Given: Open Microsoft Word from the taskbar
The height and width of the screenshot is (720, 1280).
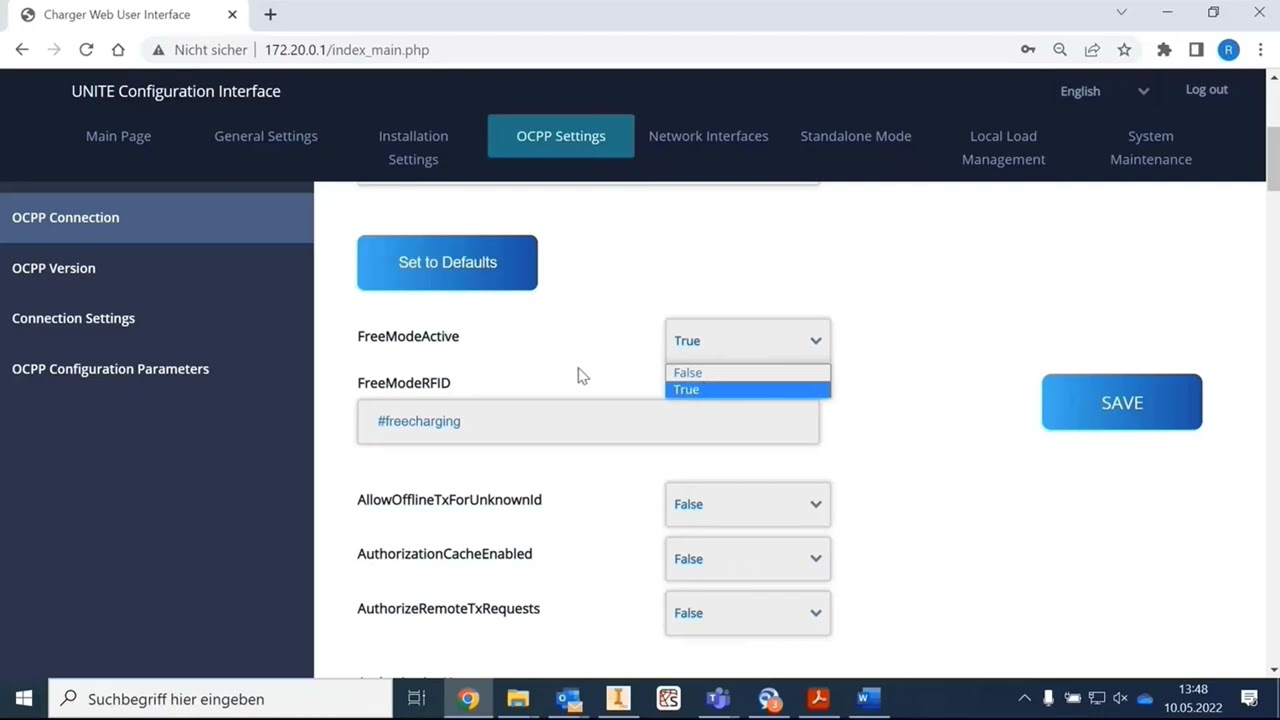Looking at the screenshot, I should [x=868, y=699].
